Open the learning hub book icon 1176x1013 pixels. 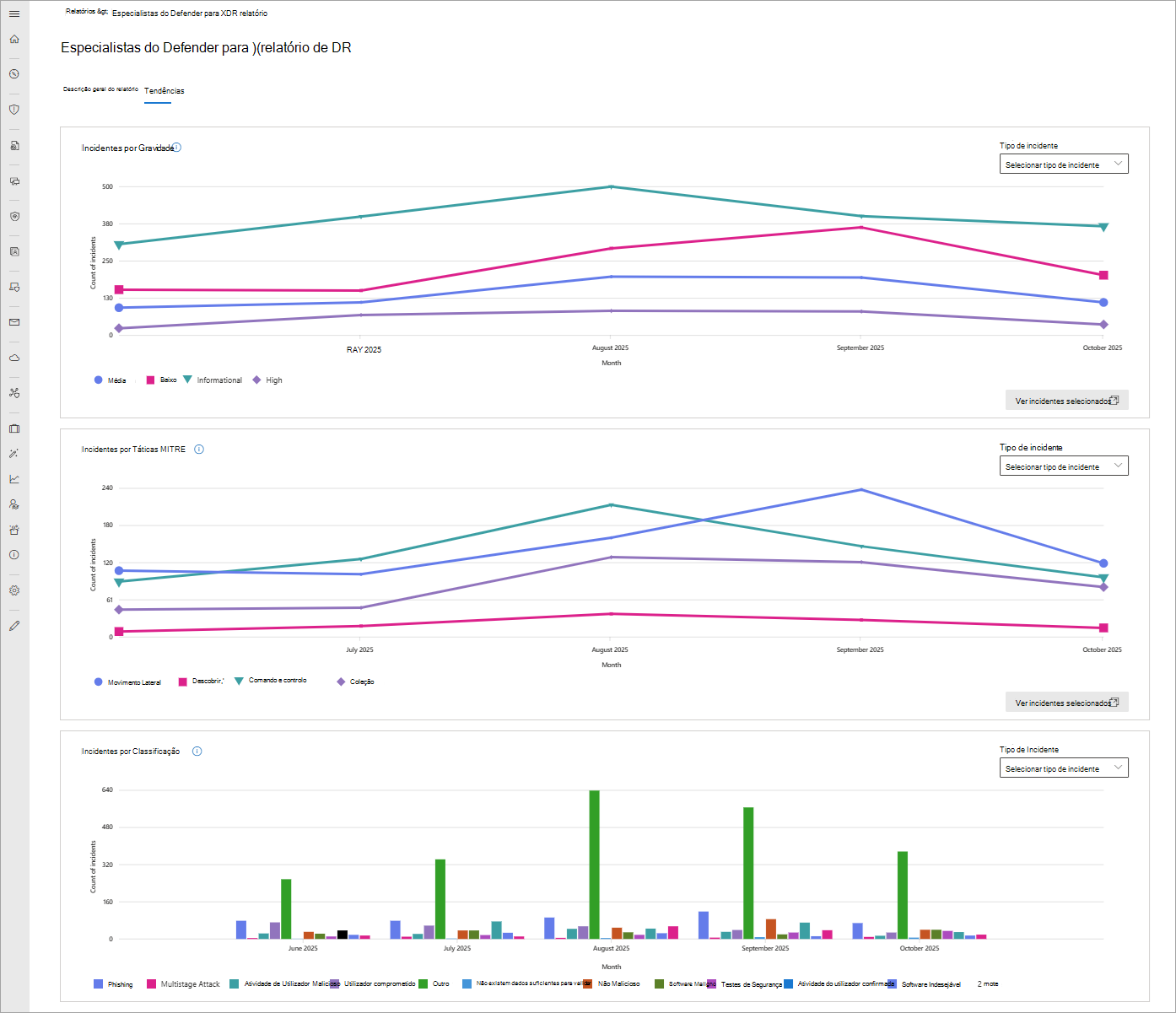tap(14, 251)
